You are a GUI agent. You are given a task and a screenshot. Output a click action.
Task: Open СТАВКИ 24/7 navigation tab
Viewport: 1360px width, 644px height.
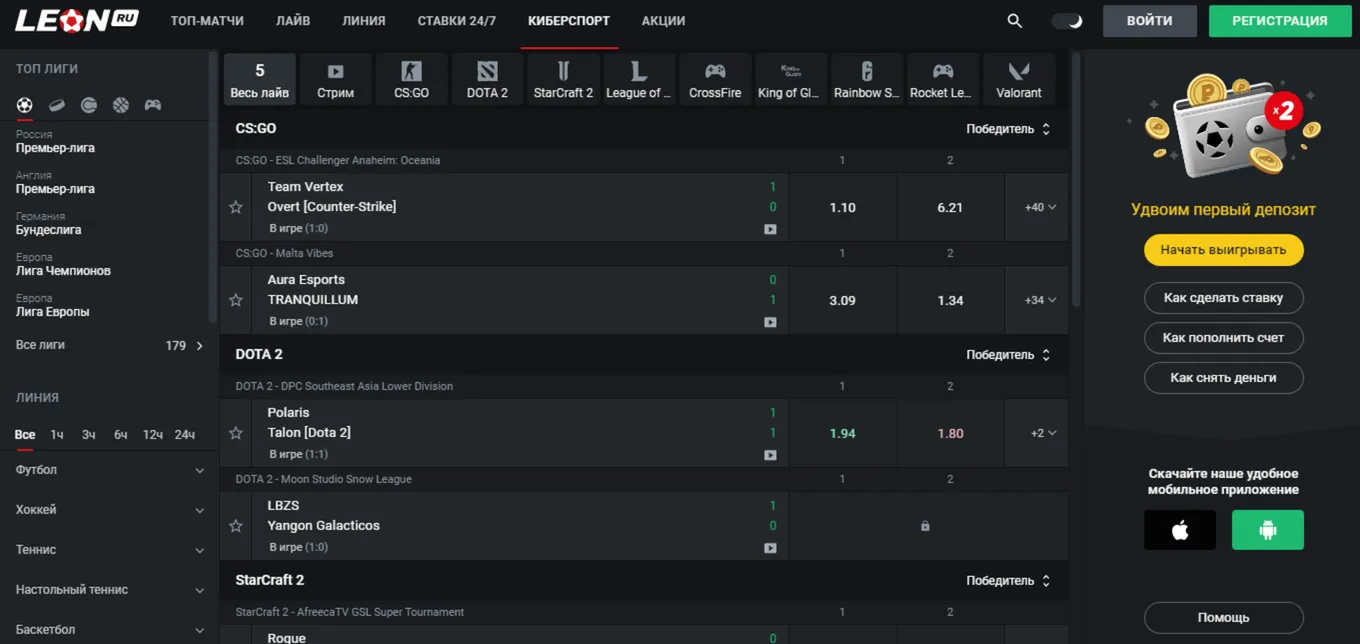click(457, 21)
